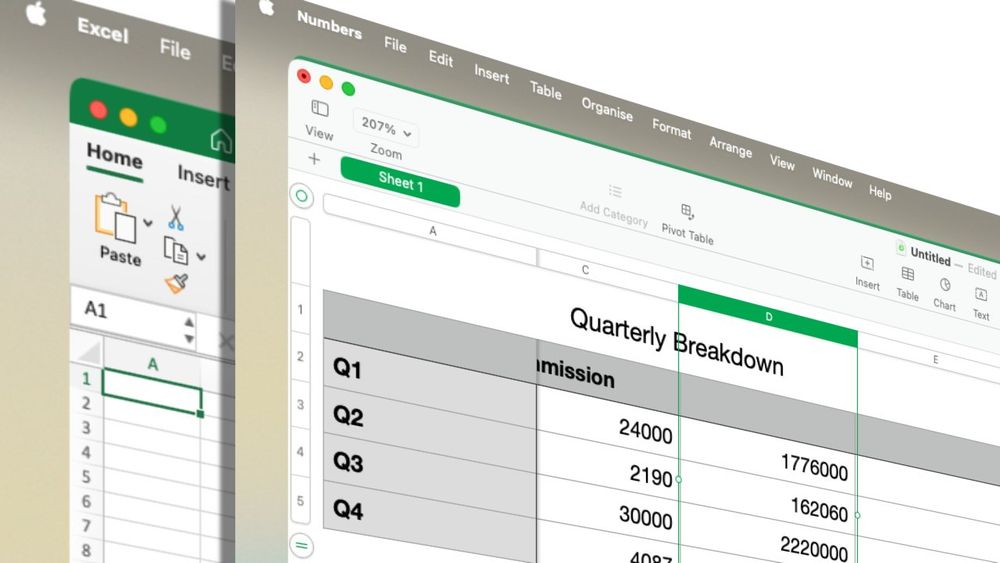Viewport: 1000px width, 563px height.
Task: Click the Copy documents icon
Action: pyautogui.click(x=175, y=251)
